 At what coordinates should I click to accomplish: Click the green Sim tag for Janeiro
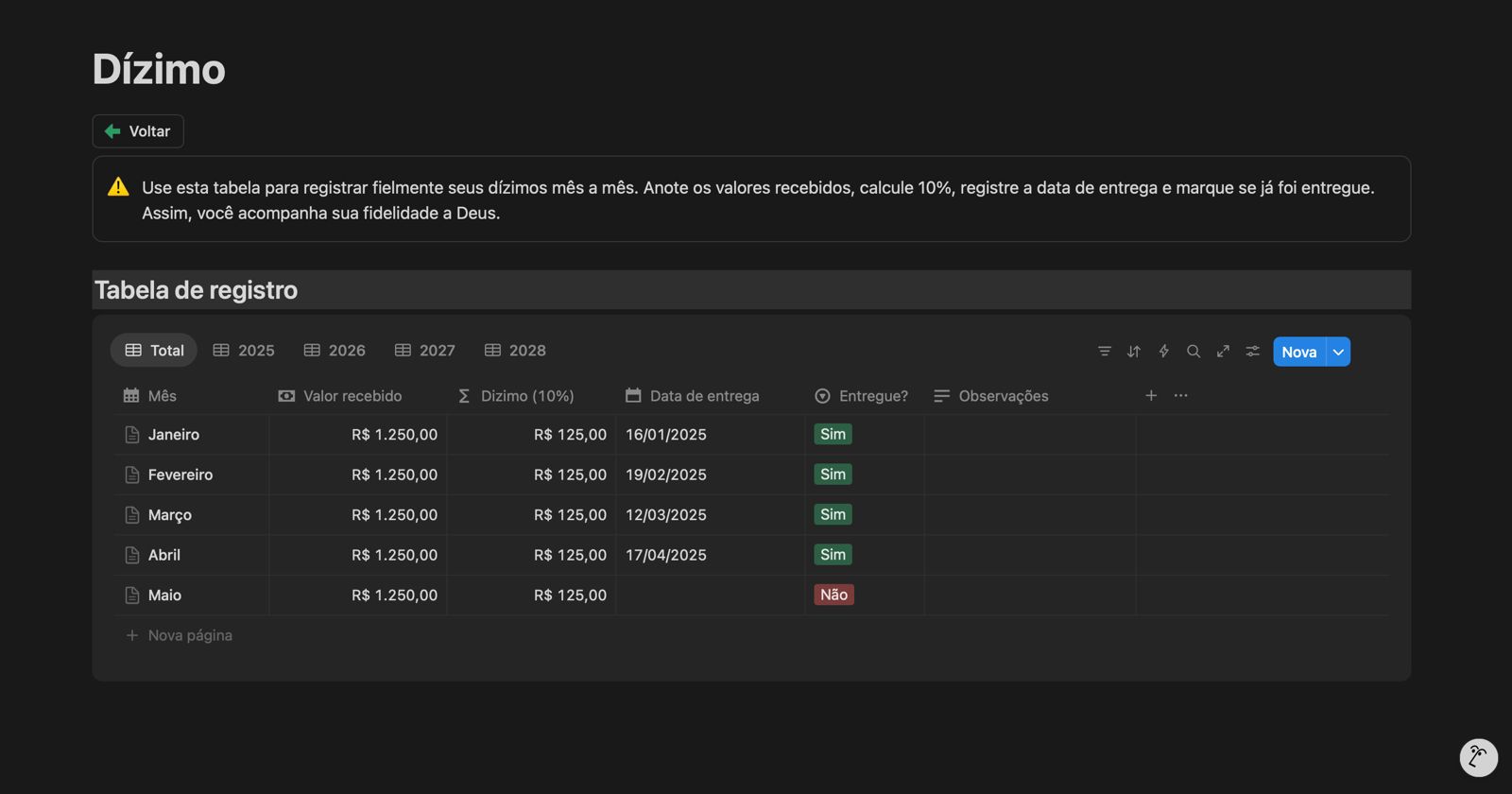pos(833,435)
